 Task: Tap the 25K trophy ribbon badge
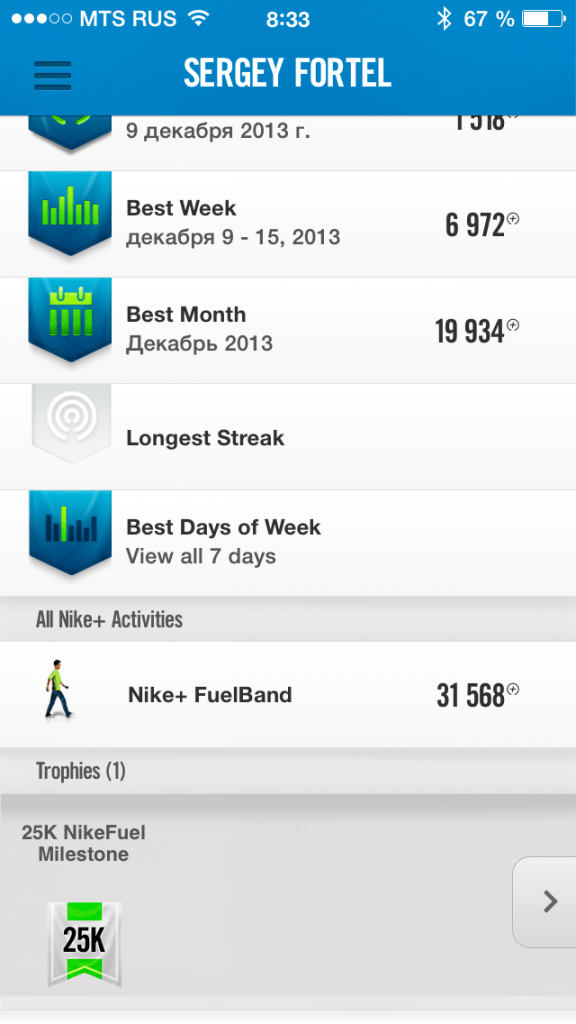coord(84,945)
